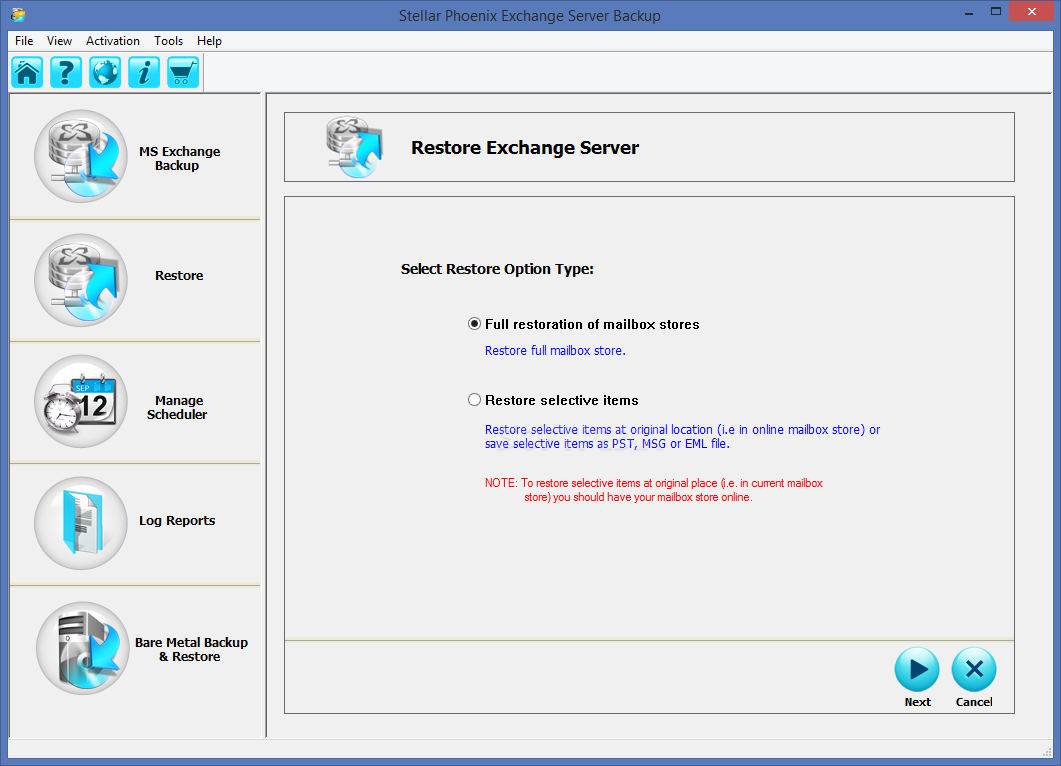Open Manage Scheduler calendar icon

81,401
